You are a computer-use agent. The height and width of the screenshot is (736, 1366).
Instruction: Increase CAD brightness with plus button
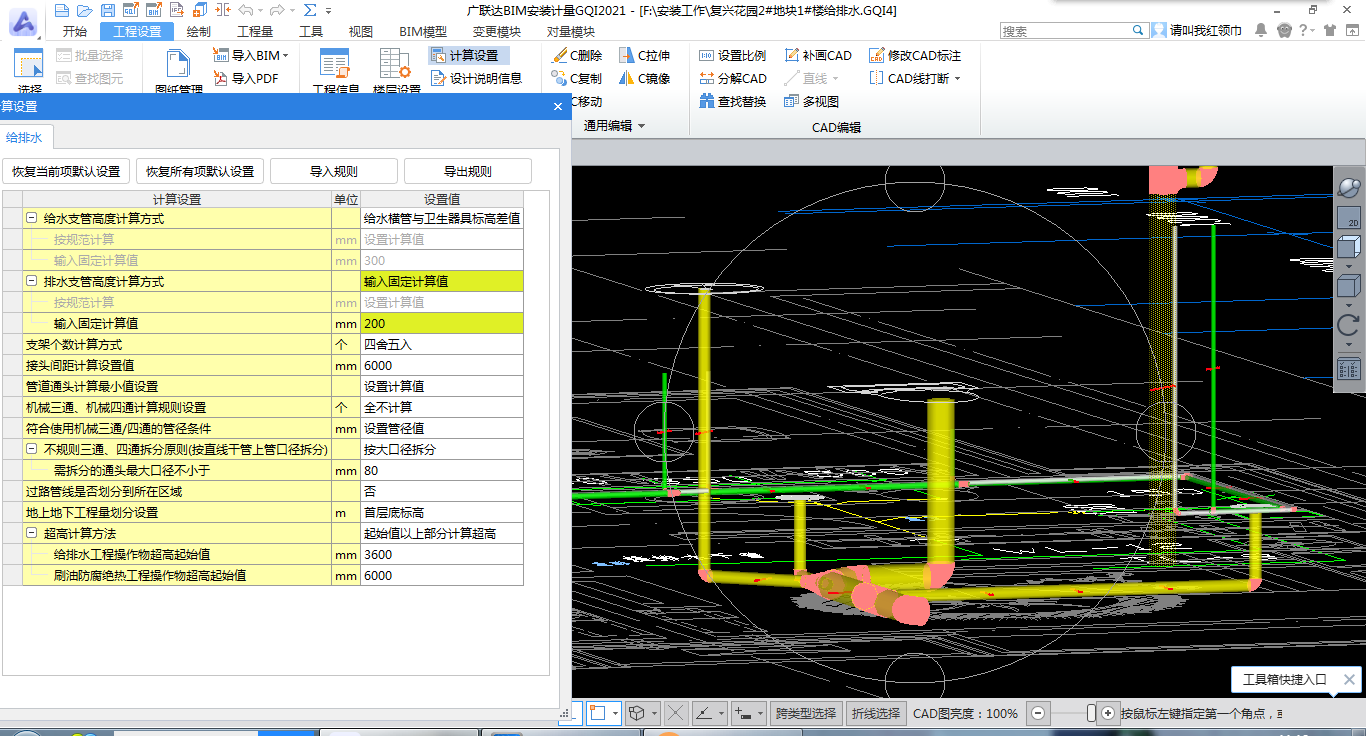click(1108, 713)
